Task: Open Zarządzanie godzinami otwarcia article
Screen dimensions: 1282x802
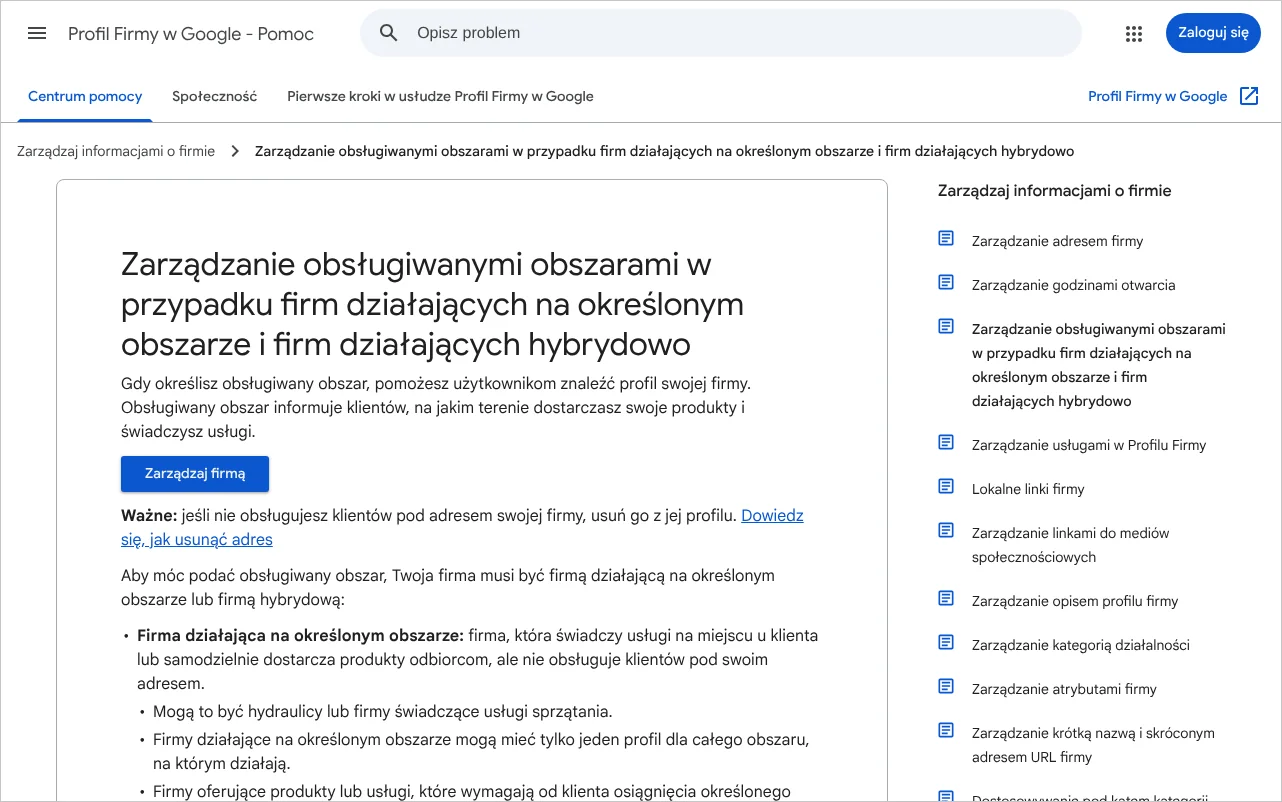Action: click(x=1073, y=285)
